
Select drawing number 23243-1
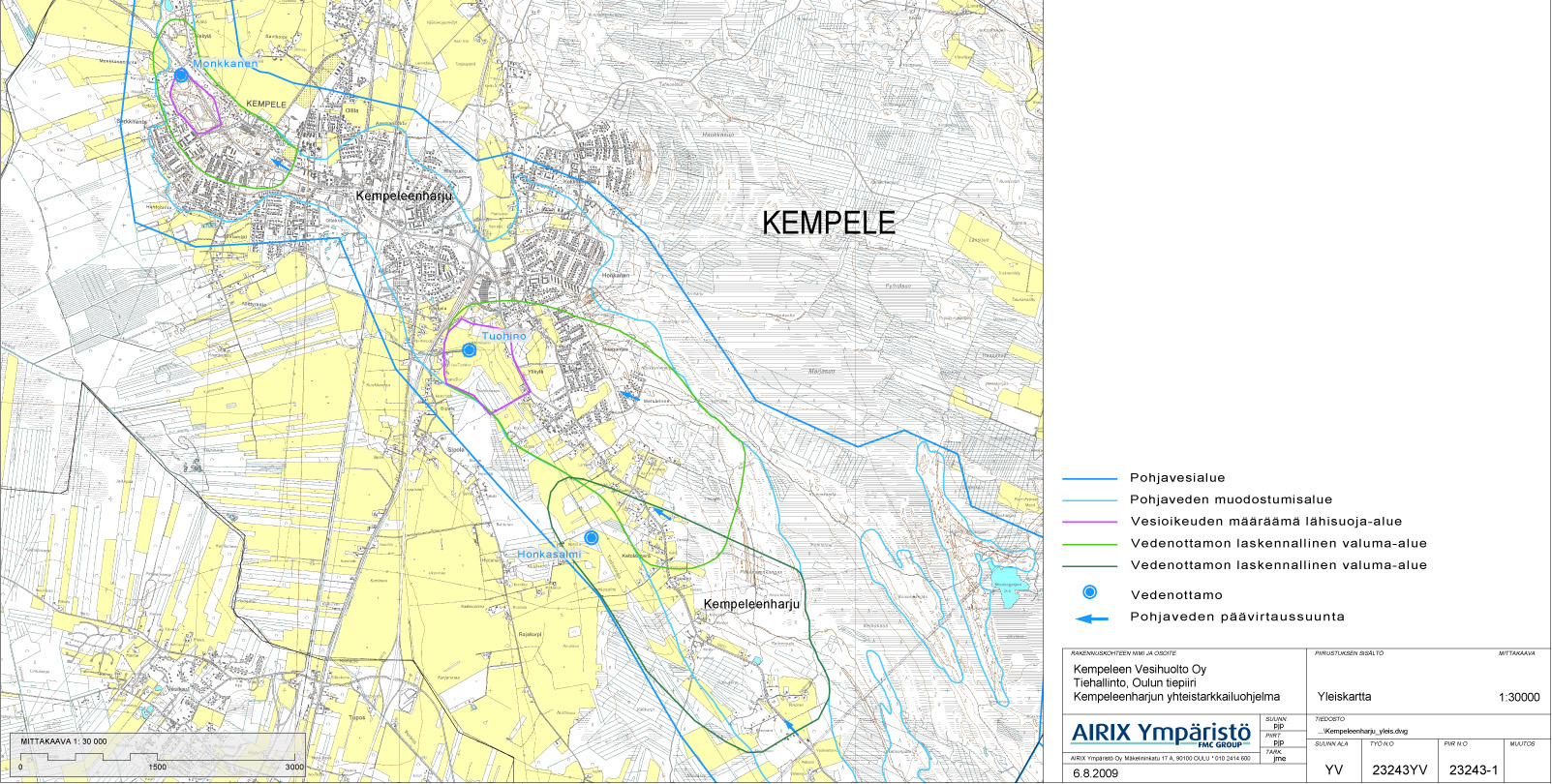[x=1473, y=770]
